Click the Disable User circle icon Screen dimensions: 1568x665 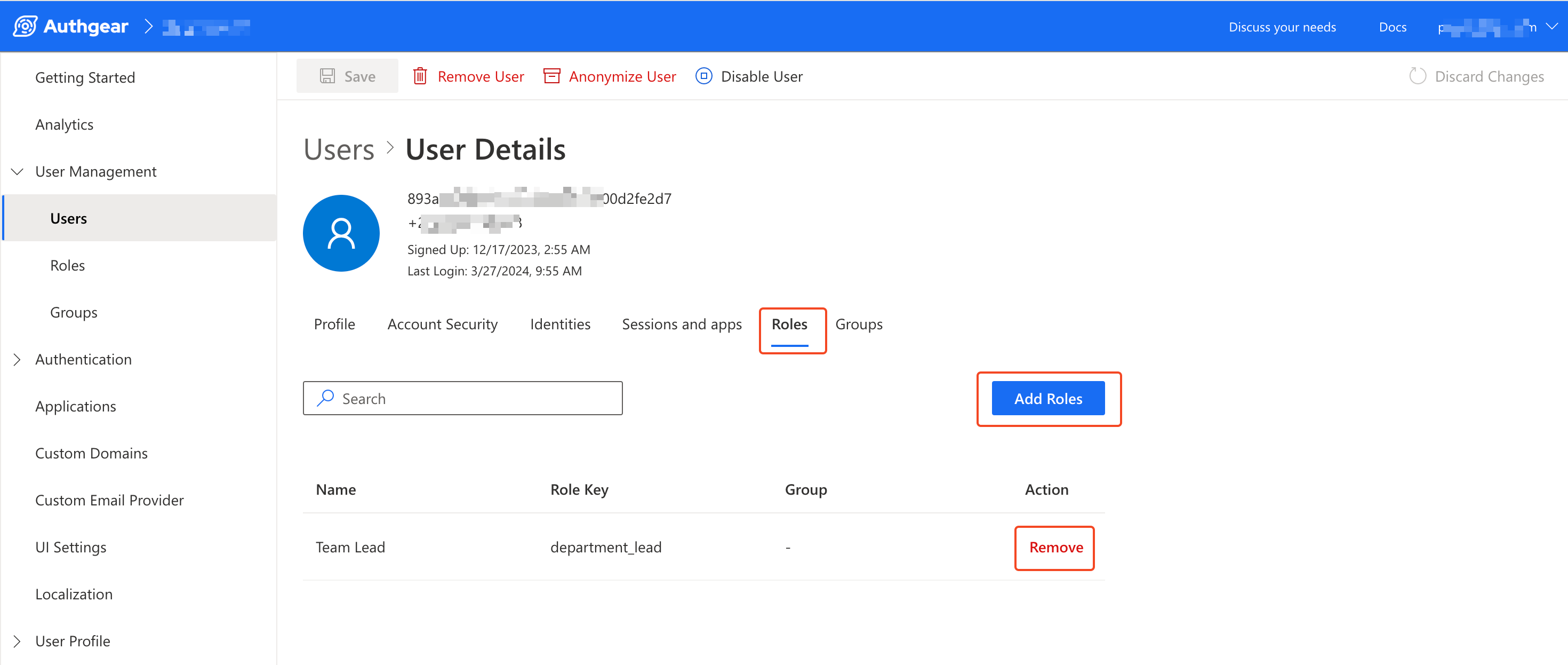703,76
